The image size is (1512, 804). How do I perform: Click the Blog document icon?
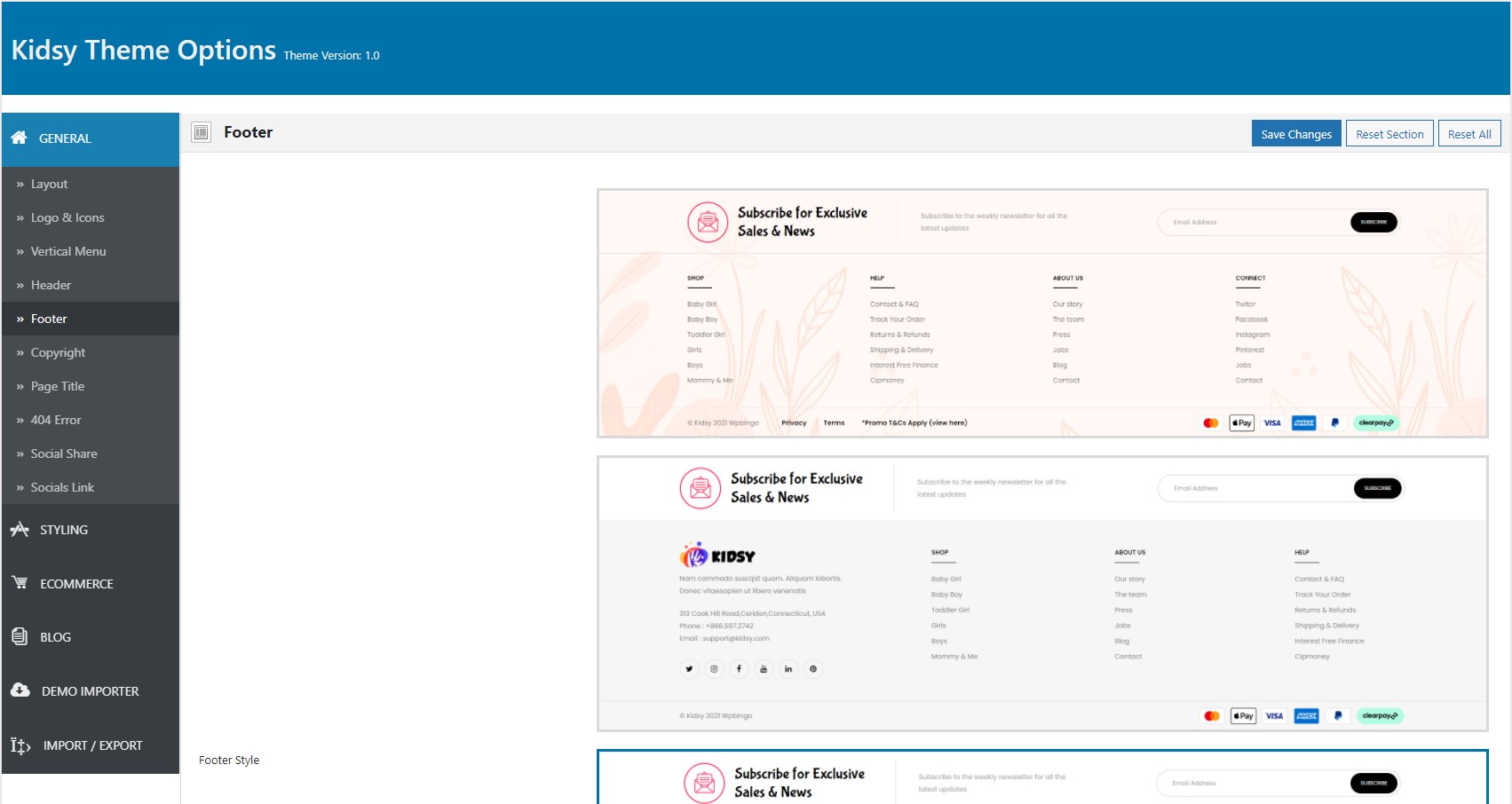(20, 636)
